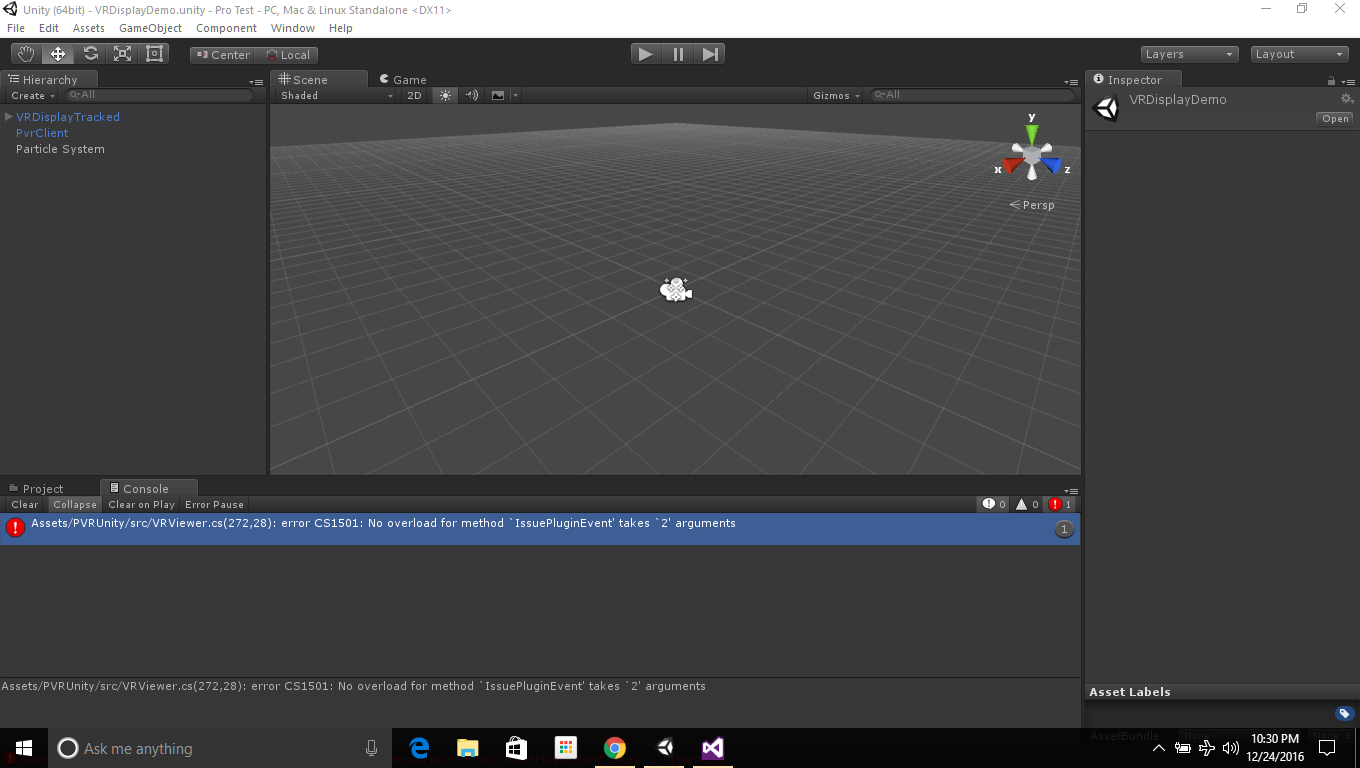Screen dimensions: 1360x768
Task: Toggle console info messages filter
Action: click(994, 505)
